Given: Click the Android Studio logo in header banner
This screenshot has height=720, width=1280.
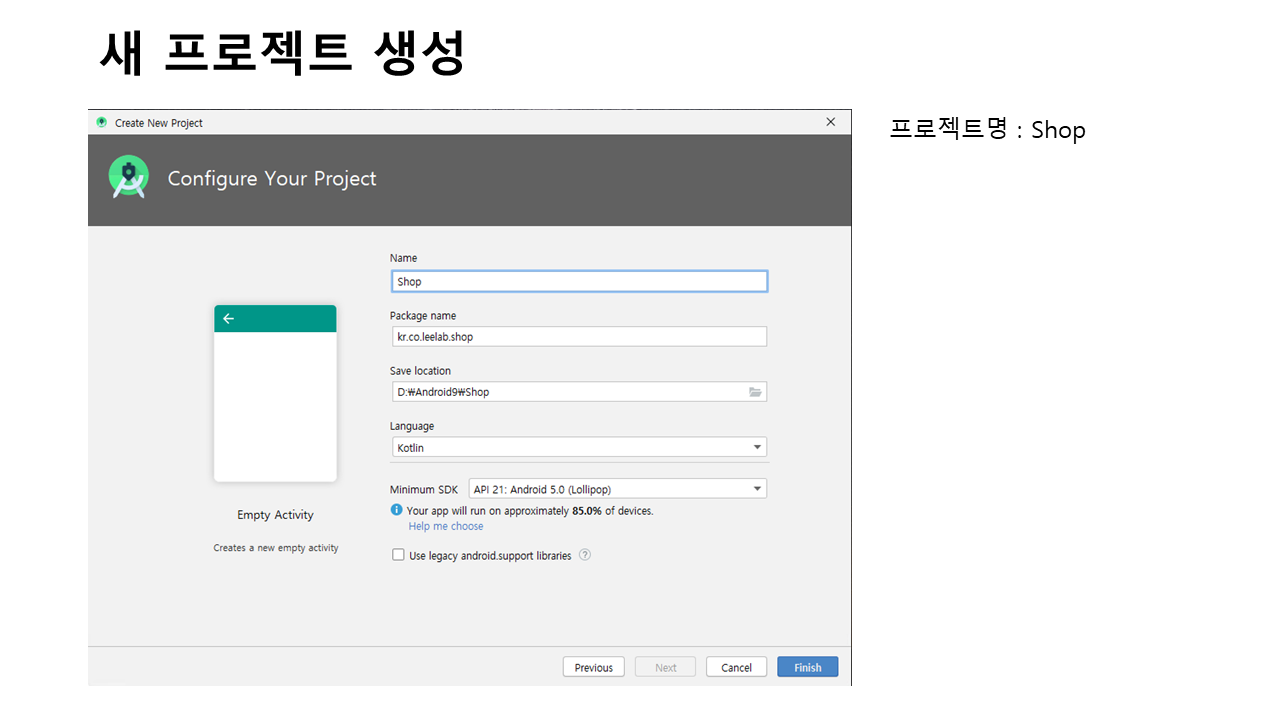Looking at the screenshot, I should pyautogui.click(x=129, y=178).
